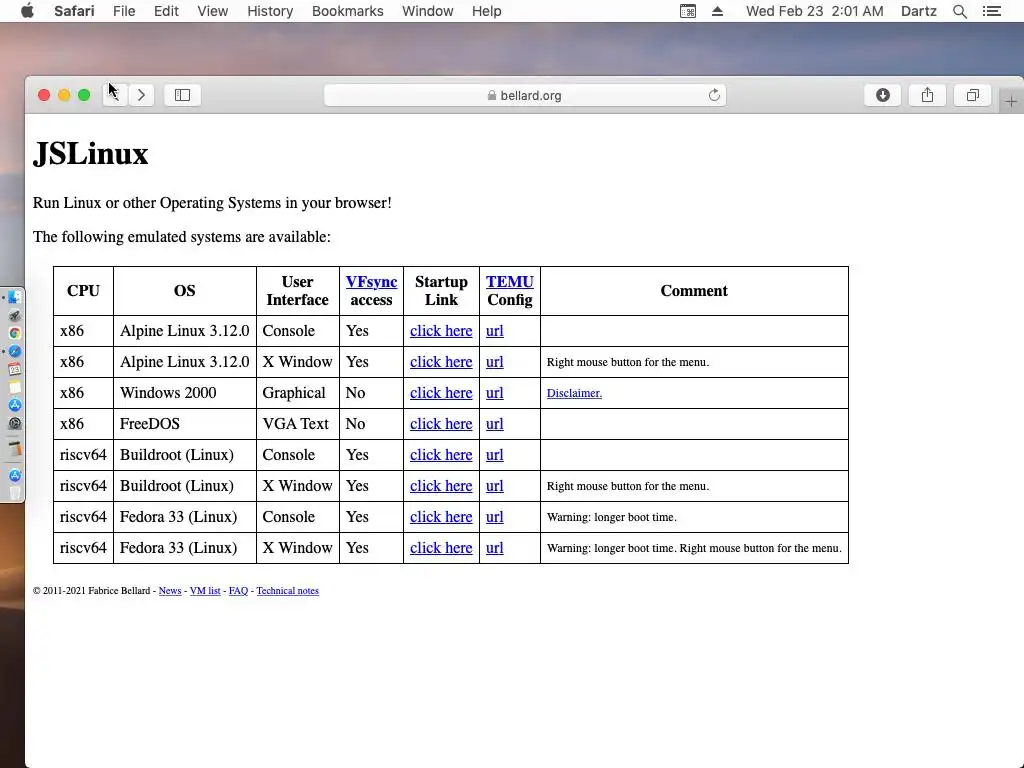Click 'click here' for Buildroot Console

[x=441, y=455]
